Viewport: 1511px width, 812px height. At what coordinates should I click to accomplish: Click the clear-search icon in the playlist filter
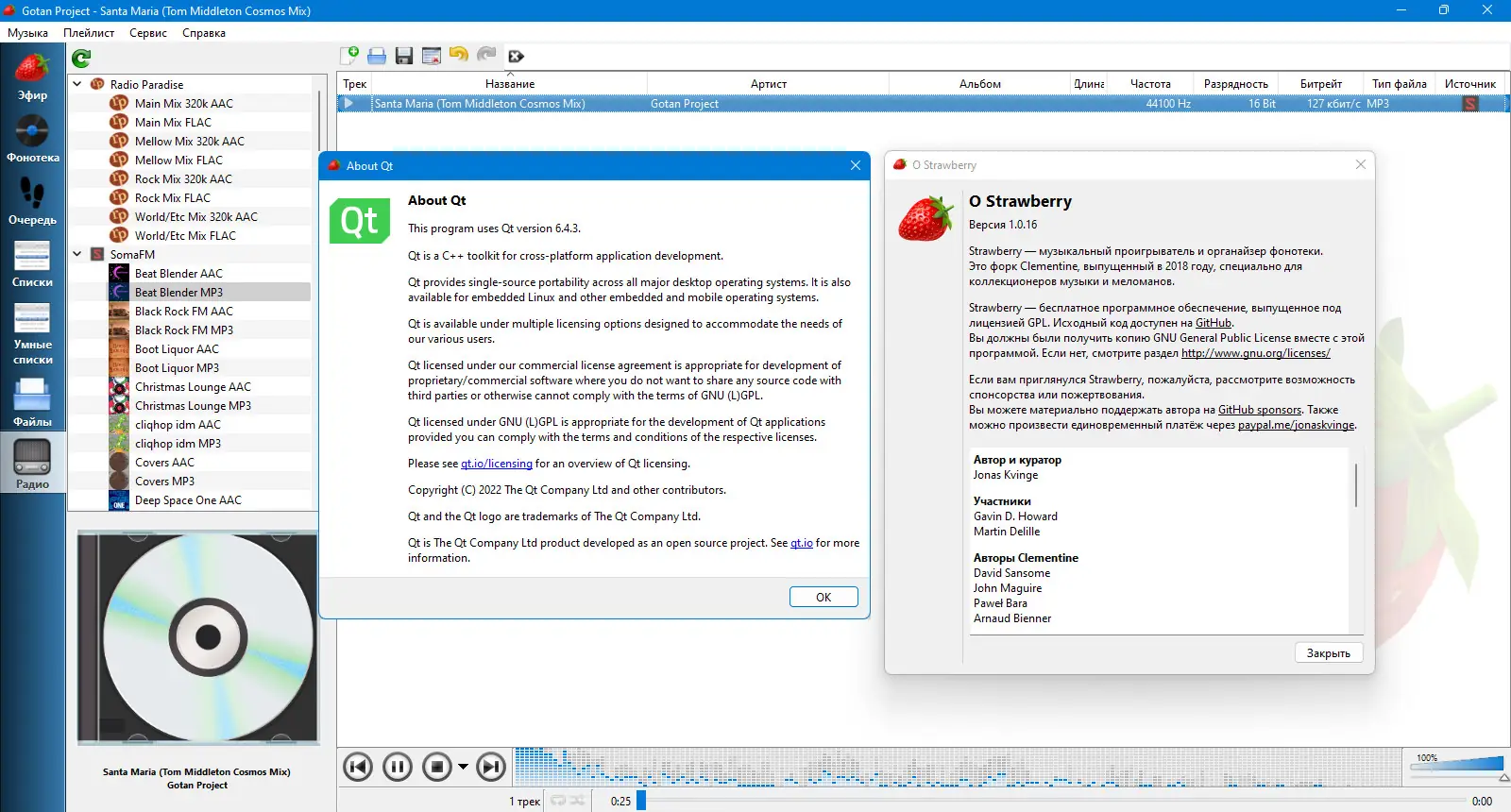pos(516,57)
